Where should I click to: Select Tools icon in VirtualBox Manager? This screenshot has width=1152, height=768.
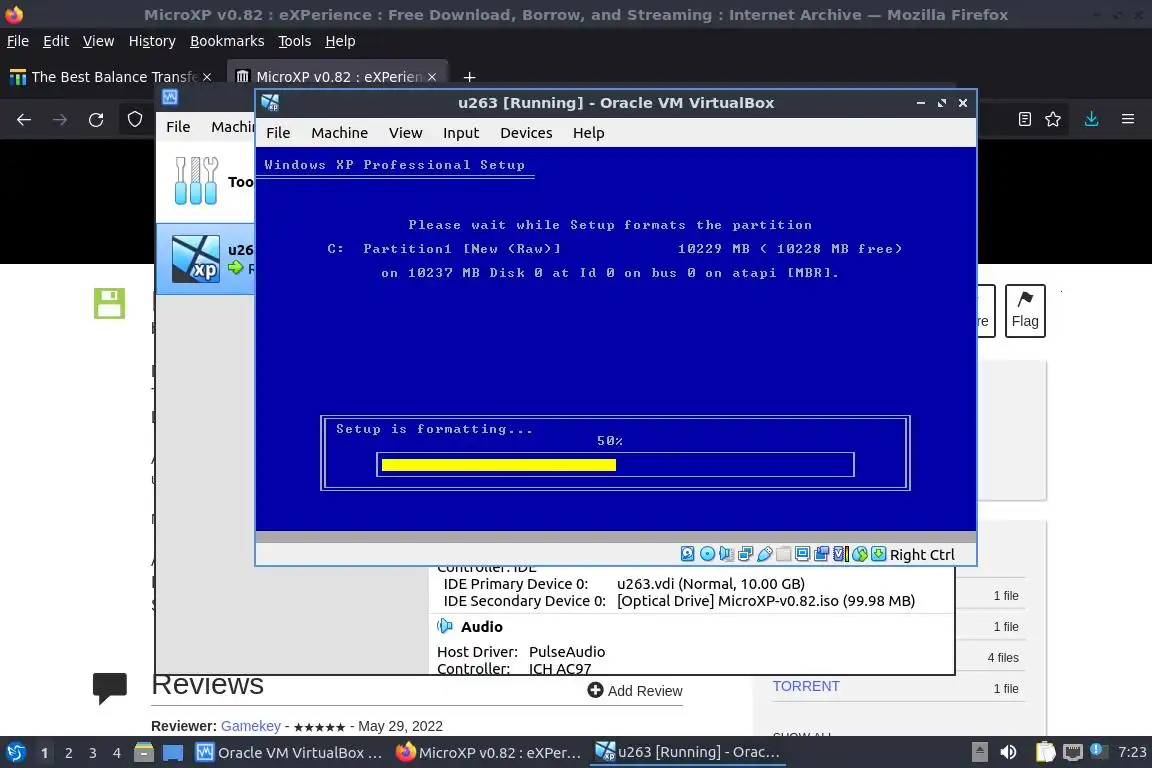196,181
